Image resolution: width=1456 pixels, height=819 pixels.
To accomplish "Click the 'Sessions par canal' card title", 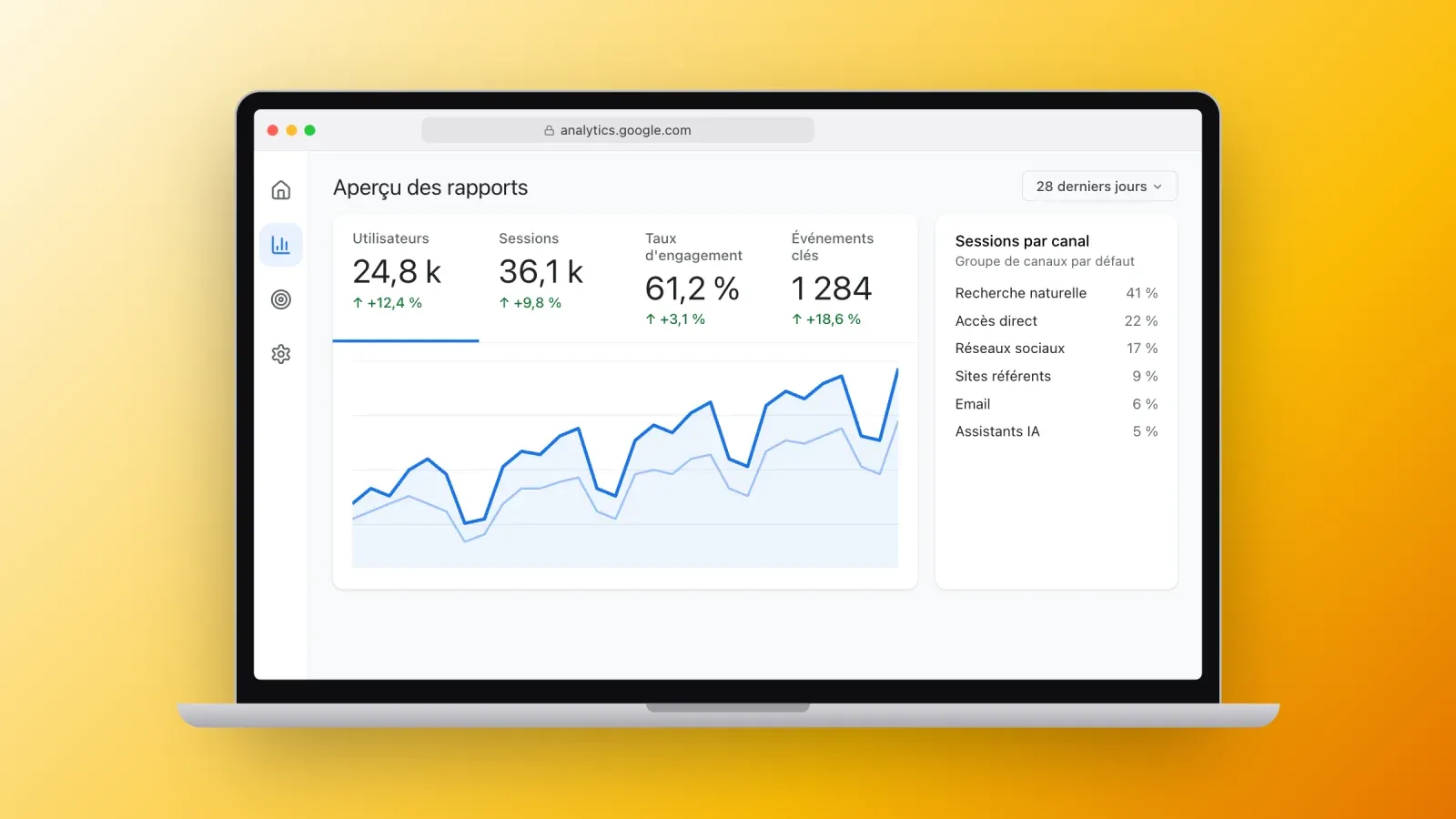I will (x=1022, y=241).
